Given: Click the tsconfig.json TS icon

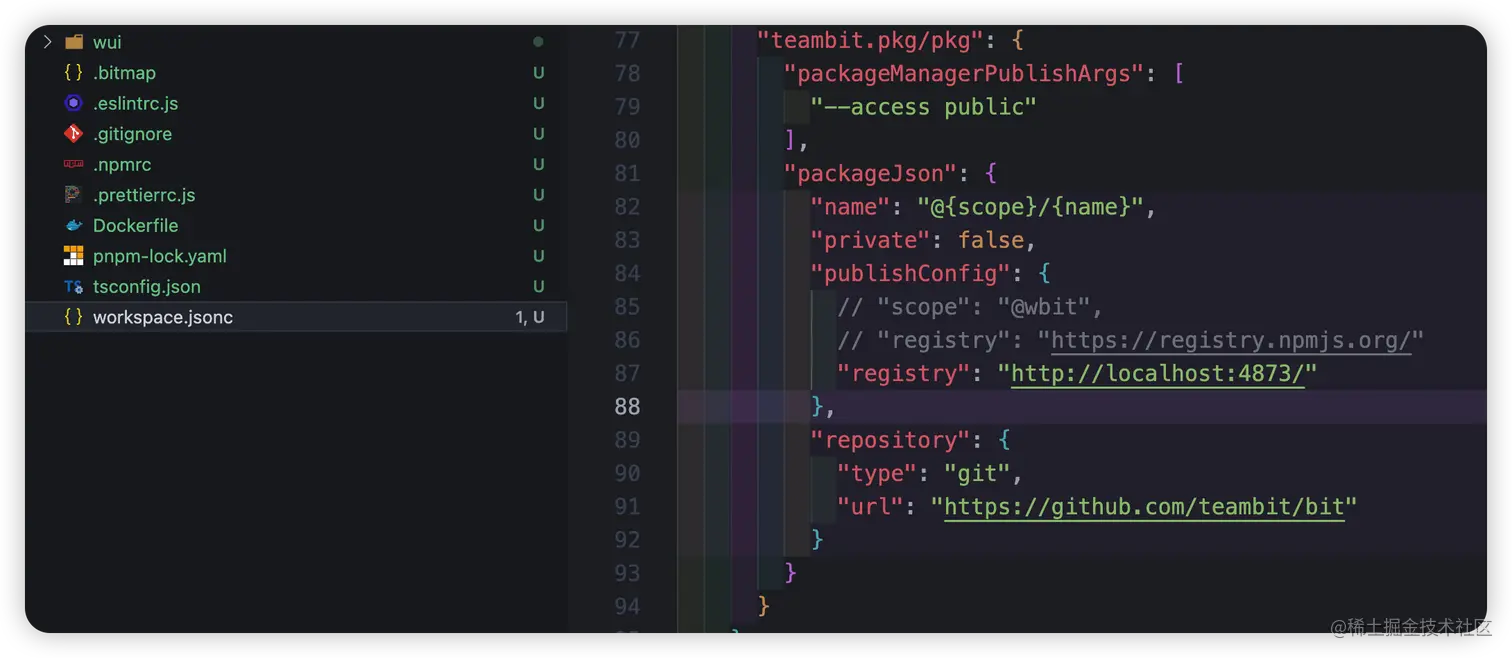Looking at the screenshot, I should [73, 287].
